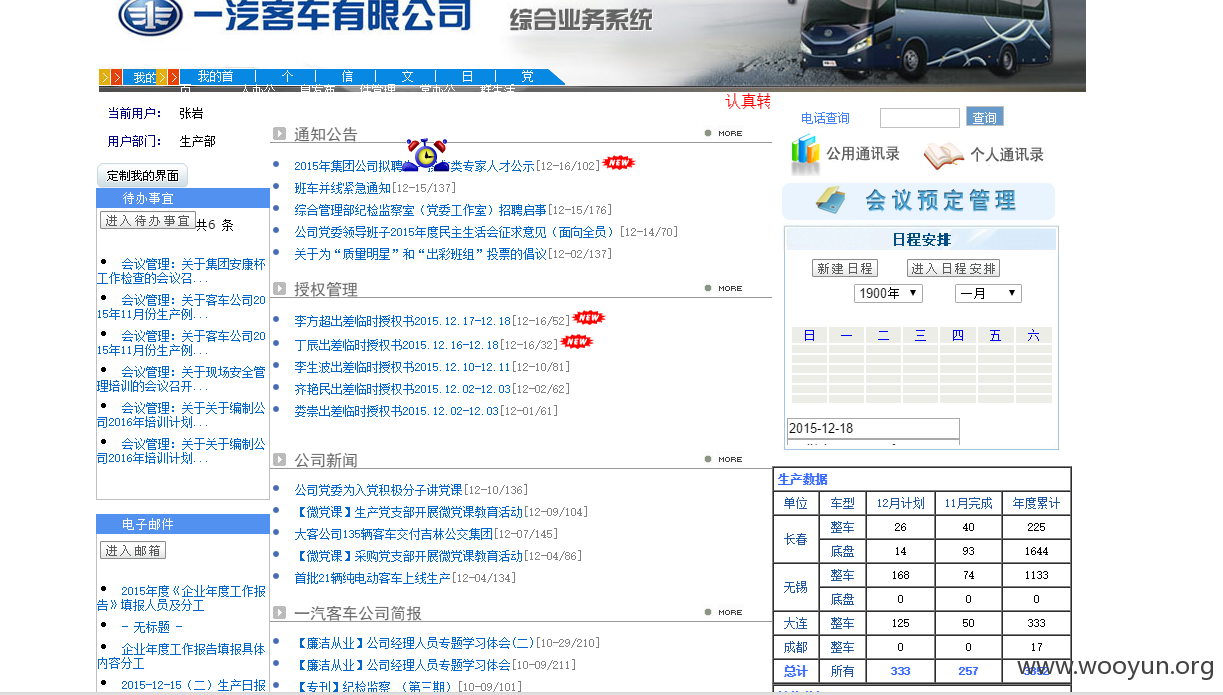Open 会议预定管理 banner

(x=918, y=201)
